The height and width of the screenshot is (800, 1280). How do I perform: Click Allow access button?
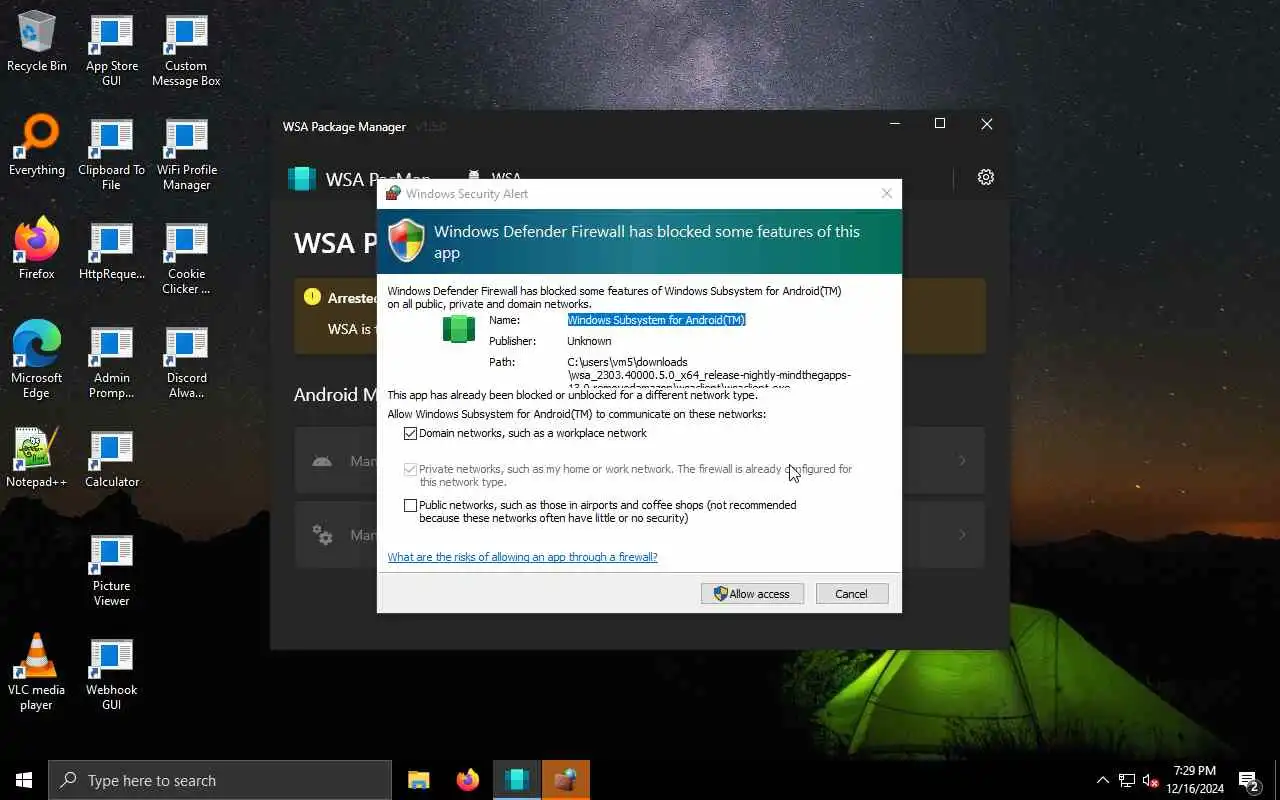(x=752, y=594)
